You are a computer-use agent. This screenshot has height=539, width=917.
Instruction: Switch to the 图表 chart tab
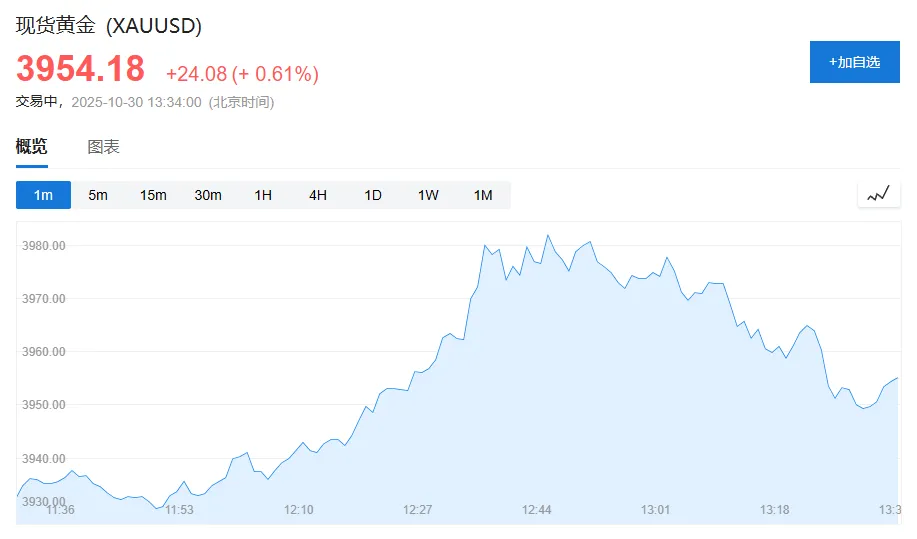tap(103, 147)
